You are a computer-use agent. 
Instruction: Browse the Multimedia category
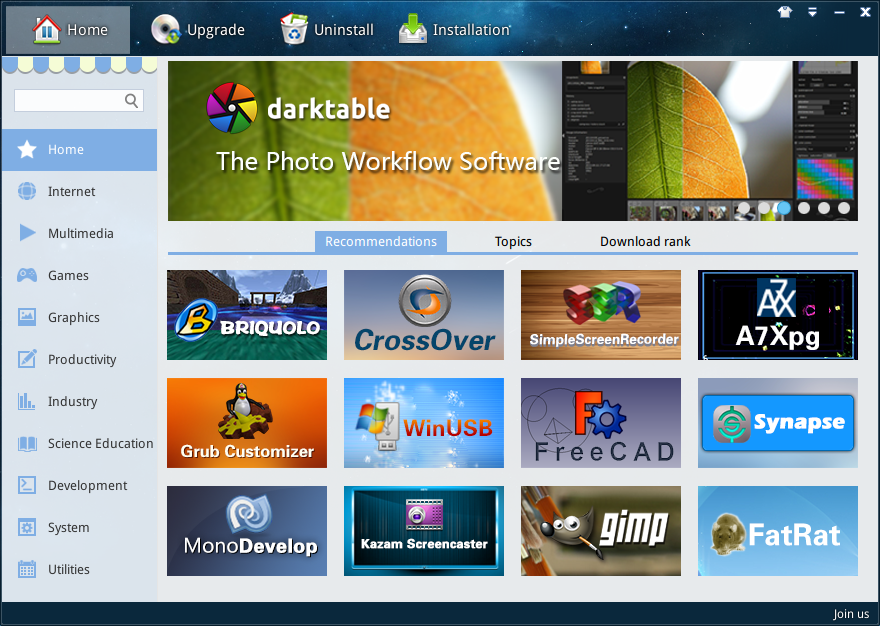pyautogui.click(x=79, y=234)
